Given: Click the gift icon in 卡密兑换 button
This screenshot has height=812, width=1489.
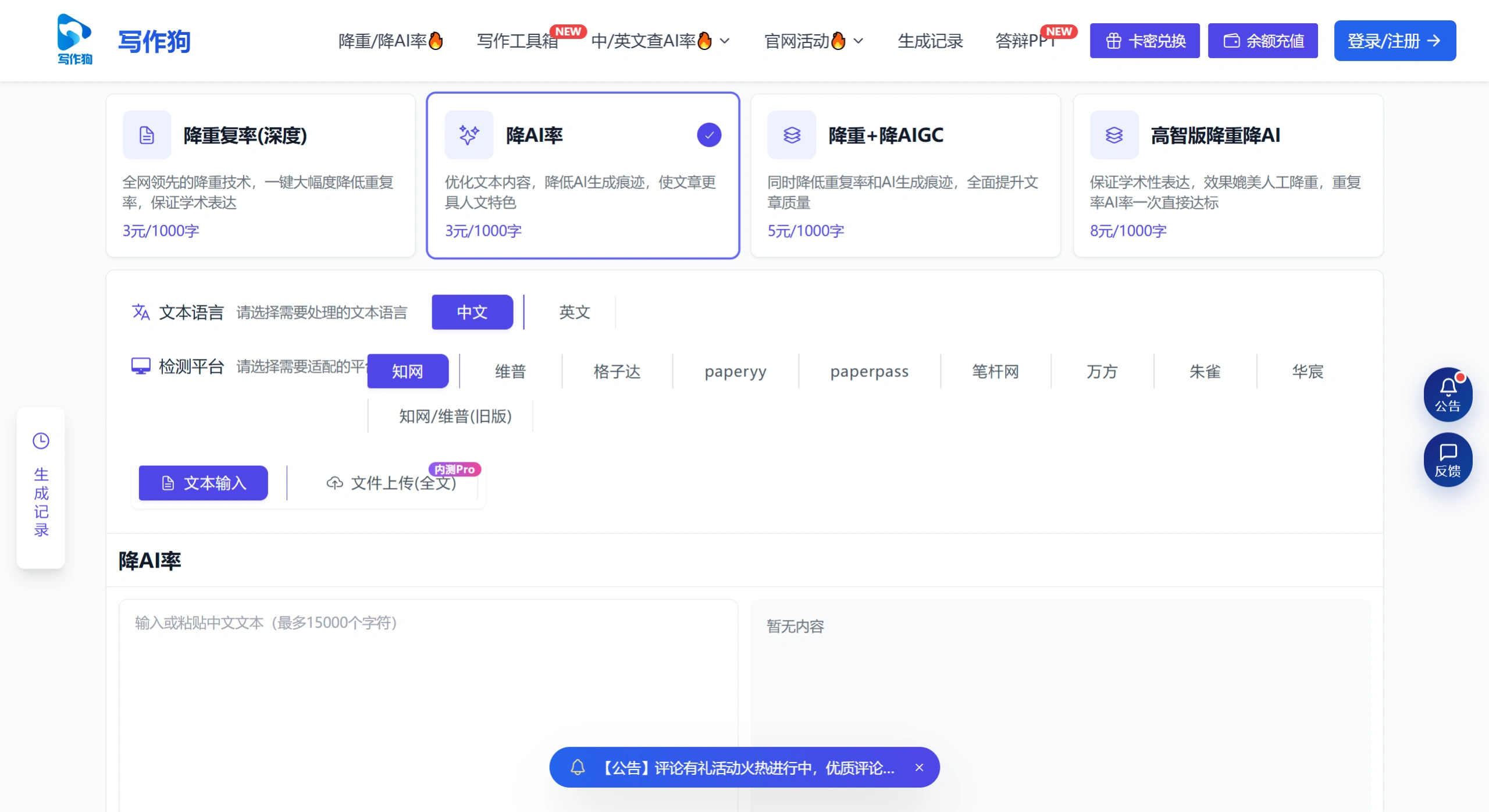Looking at the screenshot, I should pyautogui.click(x=1113, y=41).
